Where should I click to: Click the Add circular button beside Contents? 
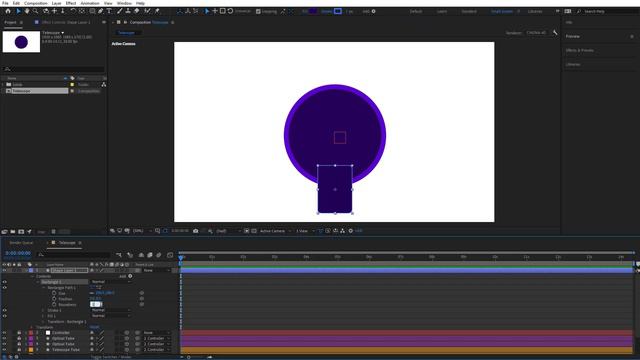[x=130, y=276]
